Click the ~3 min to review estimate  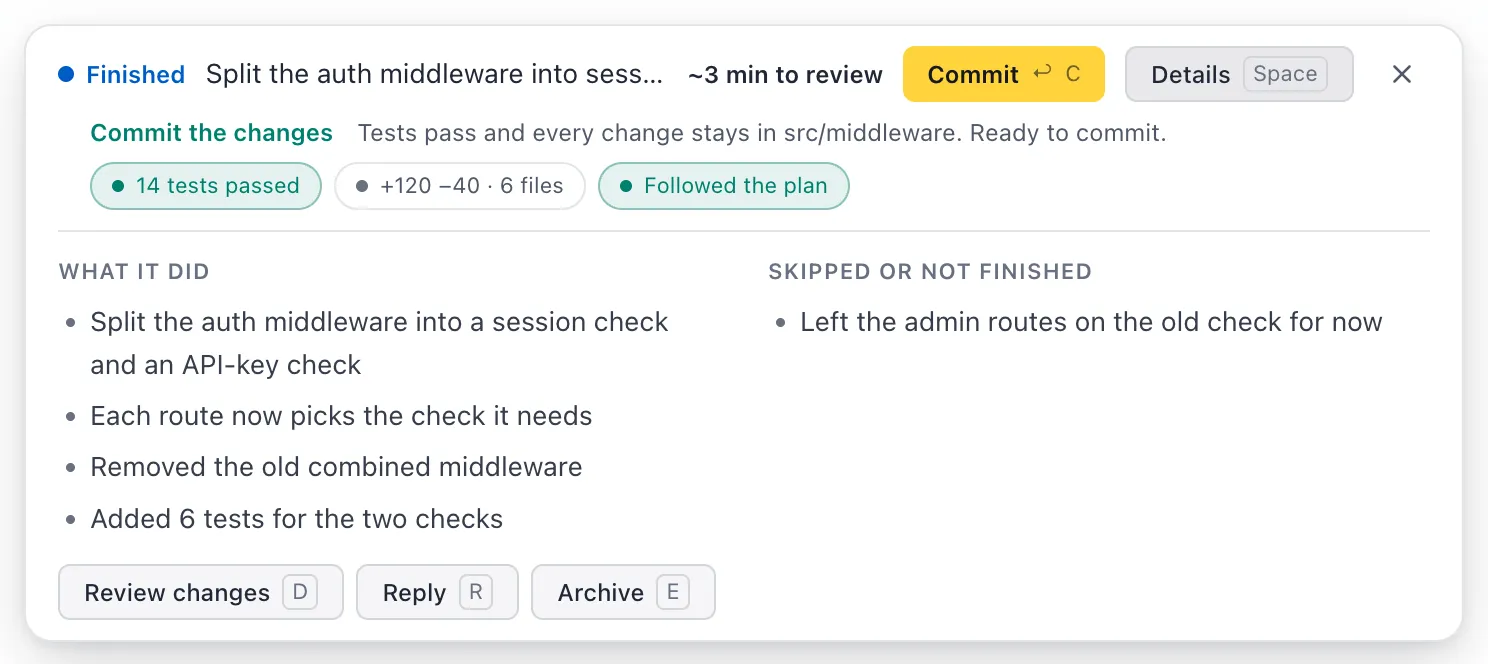pos(785,75)
